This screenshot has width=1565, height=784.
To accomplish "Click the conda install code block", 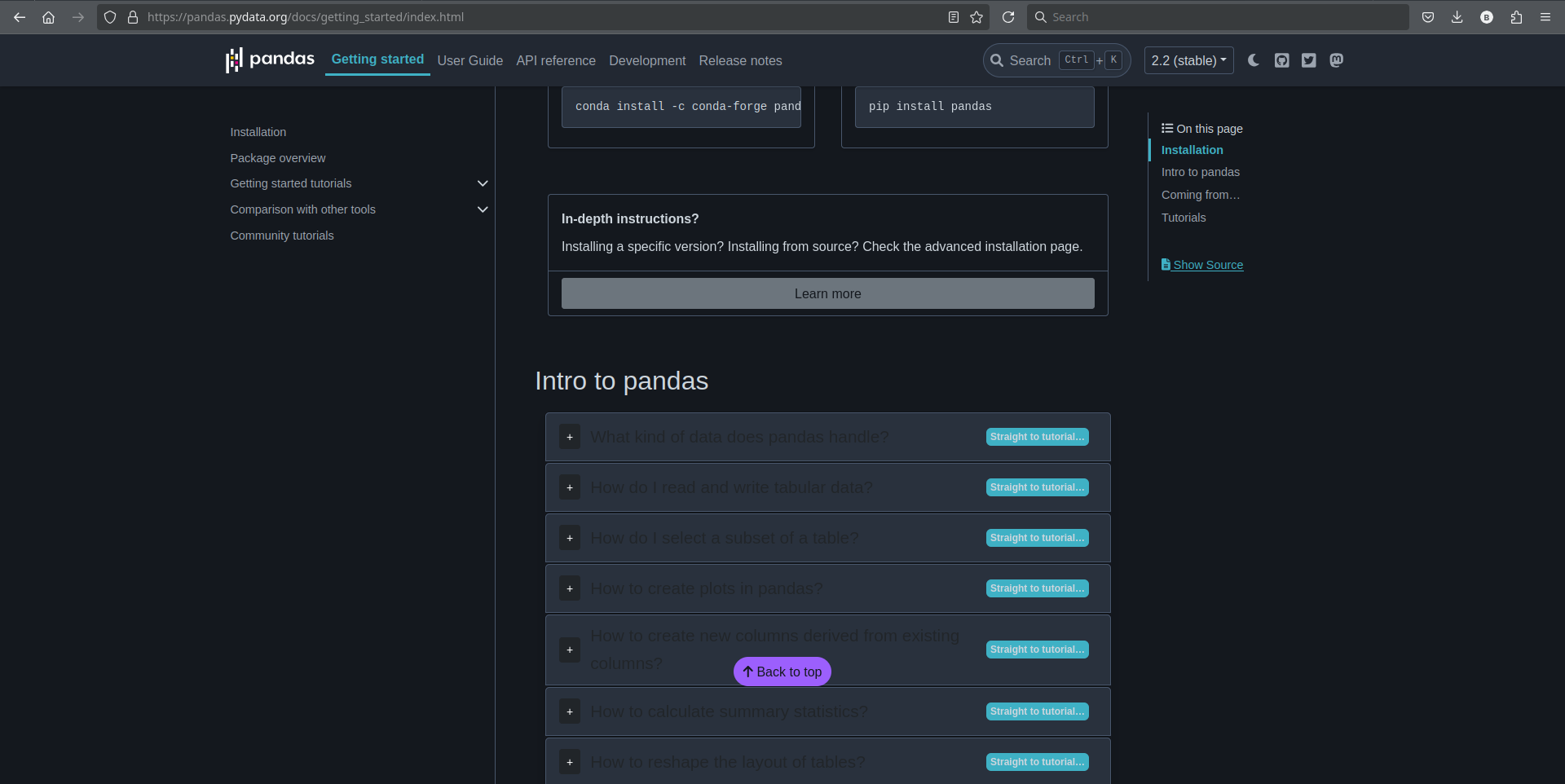I will 681,107.
